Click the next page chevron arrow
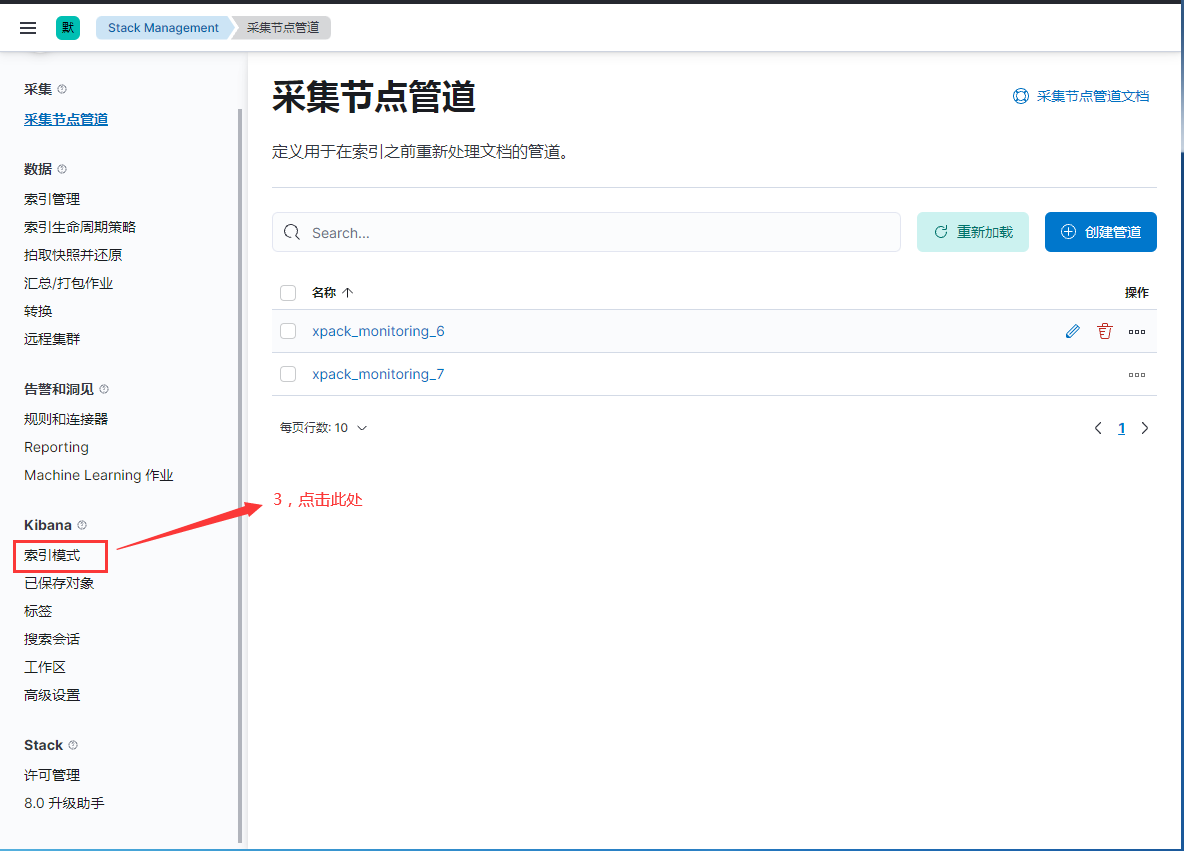This screenshot has height=851, width=1184. coord(1145,427)
